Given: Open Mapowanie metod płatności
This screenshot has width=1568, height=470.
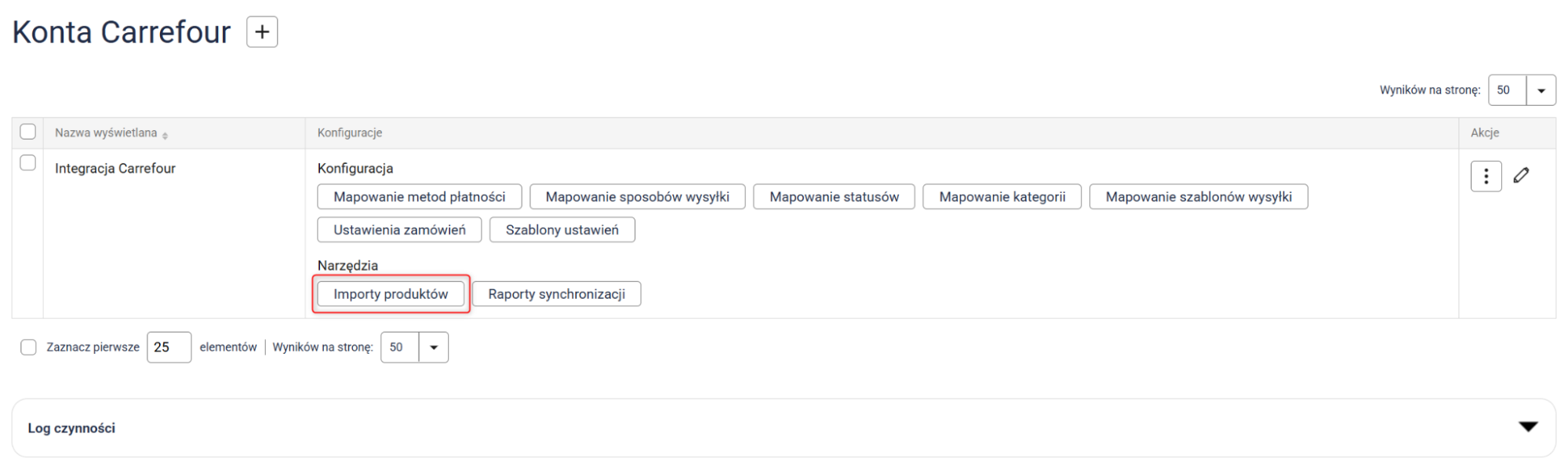Looking at the screenshot, I should pyautogui.click(x=419, y=197).
